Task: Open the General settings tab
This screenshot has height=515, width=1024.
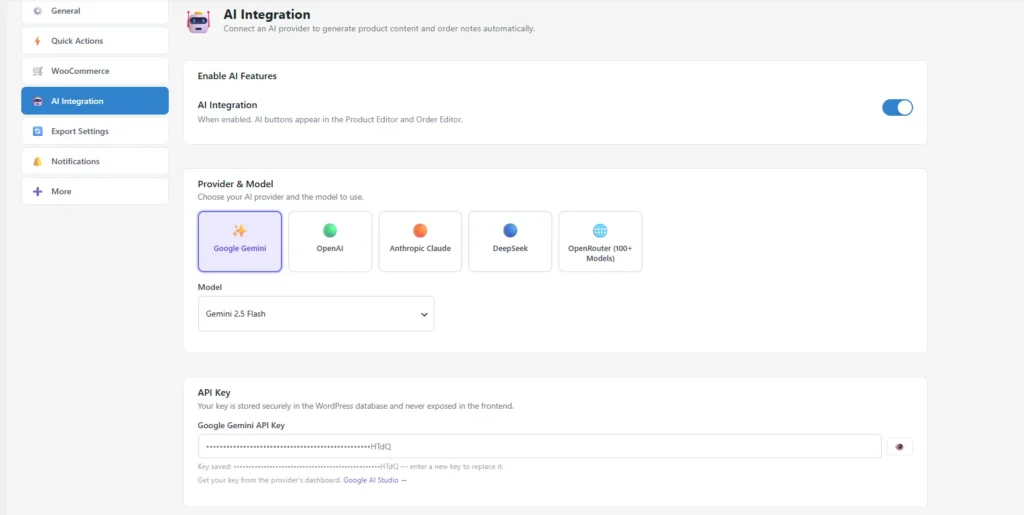Action: point(95,11)
